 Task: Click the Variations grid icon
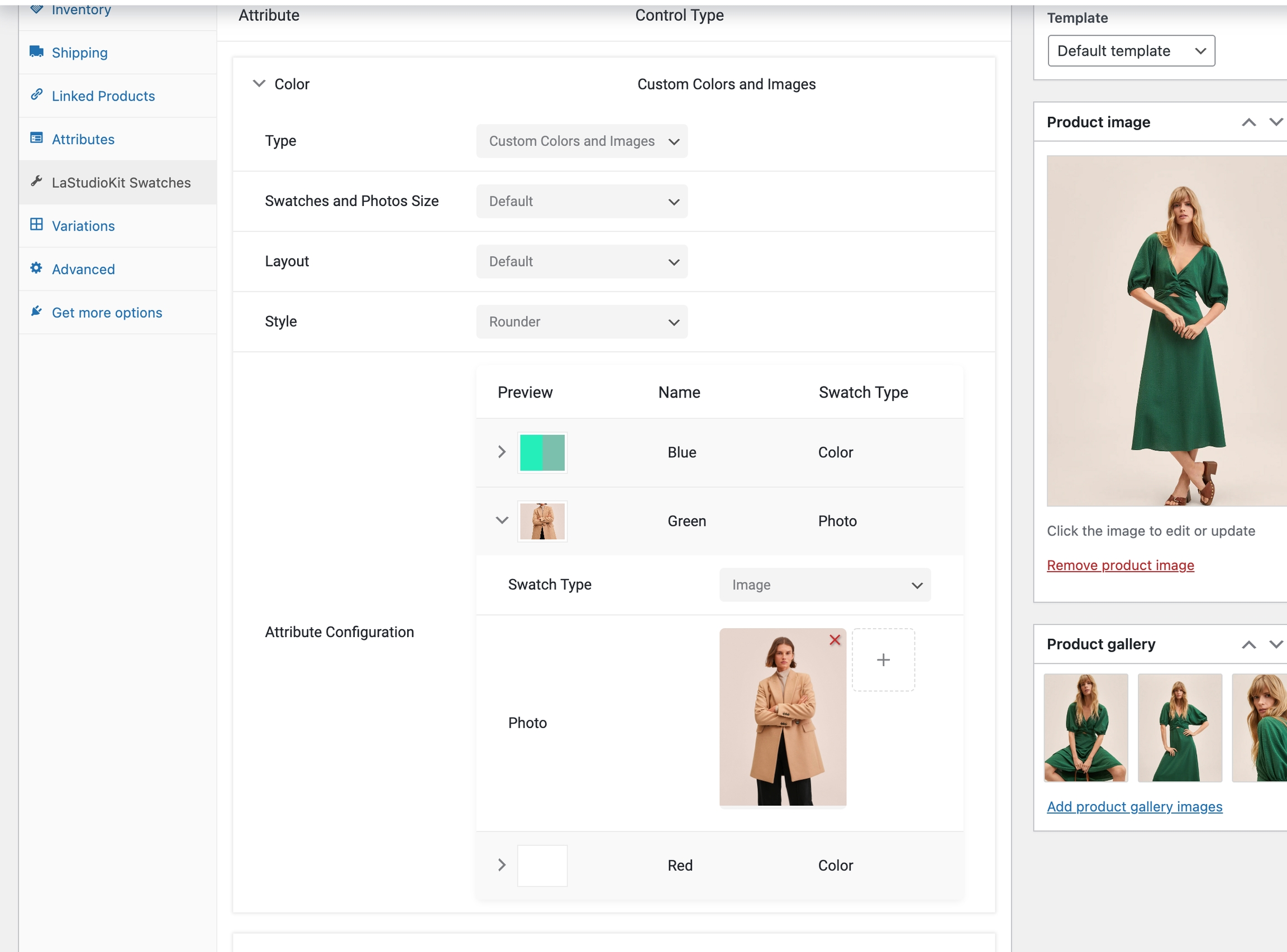[x=36, y=225]
